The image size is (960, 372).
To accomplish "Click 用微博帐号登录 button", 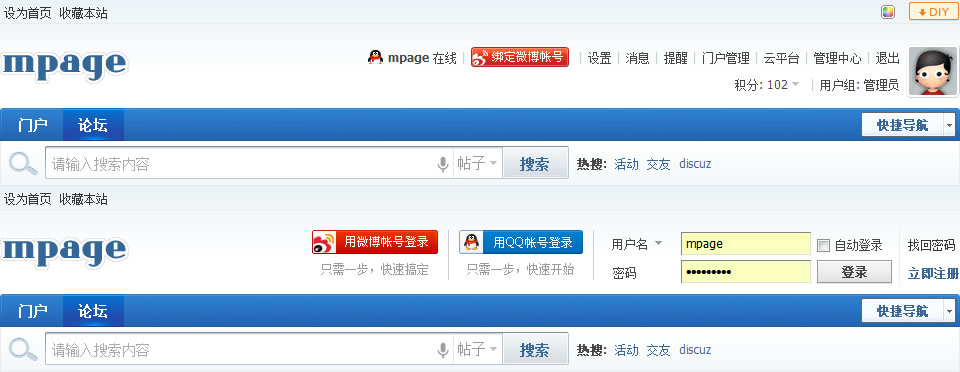I will [x=375, y=242].
